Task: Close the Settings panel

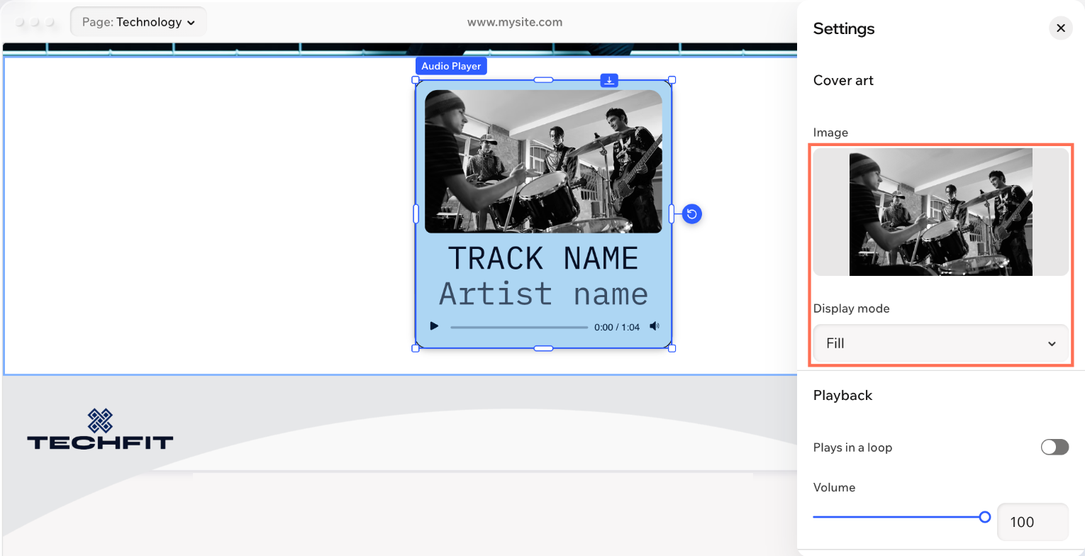Action: (1060, 28)
